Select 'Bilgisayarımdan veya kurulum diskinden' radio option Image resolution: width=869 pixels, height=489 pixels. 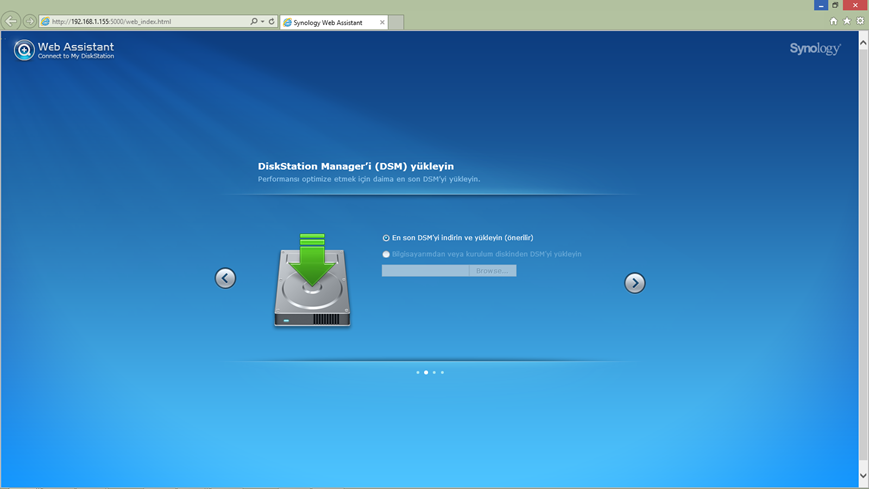coord(386,254)
